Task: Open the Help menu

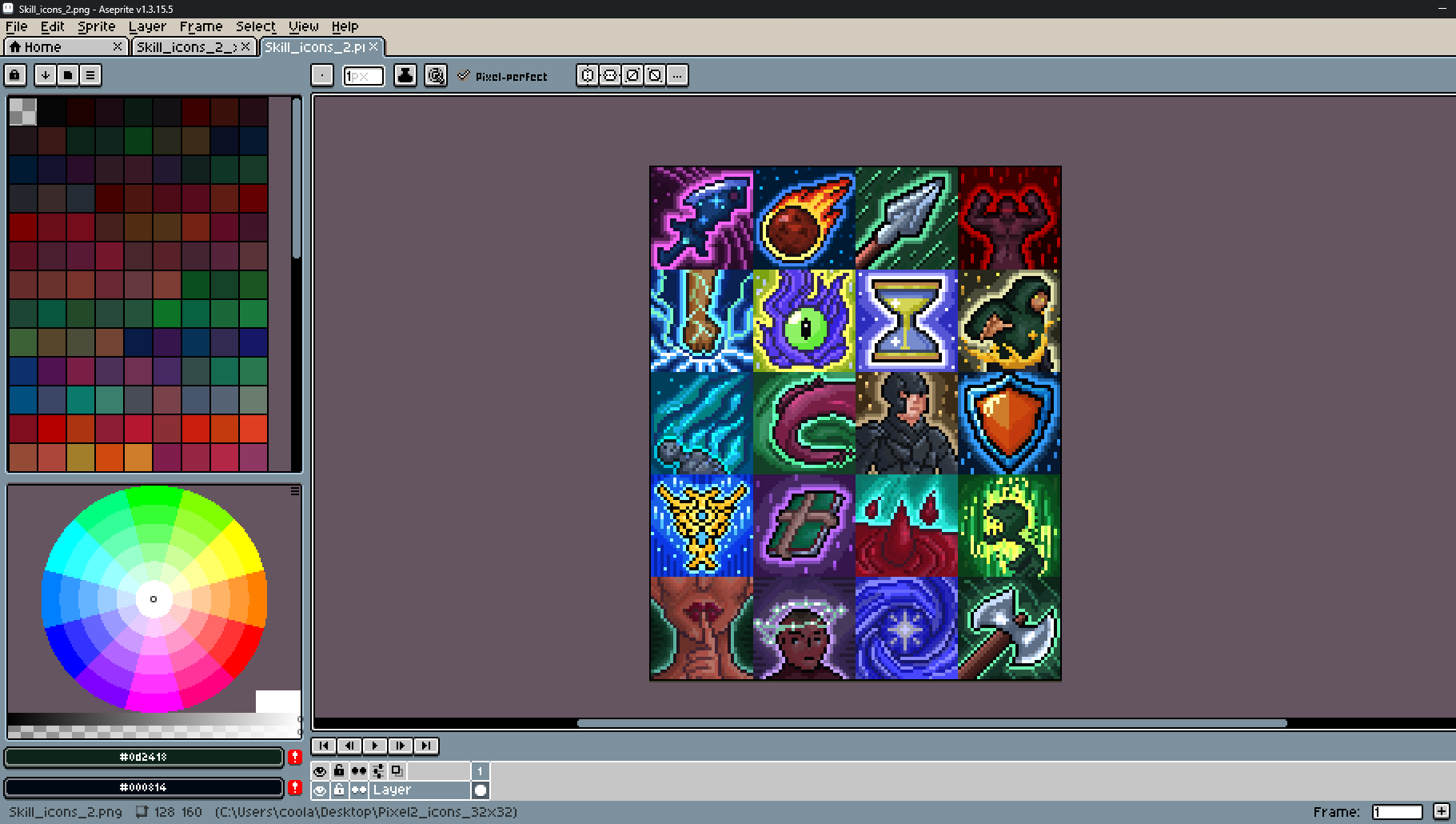Action: 345,26
